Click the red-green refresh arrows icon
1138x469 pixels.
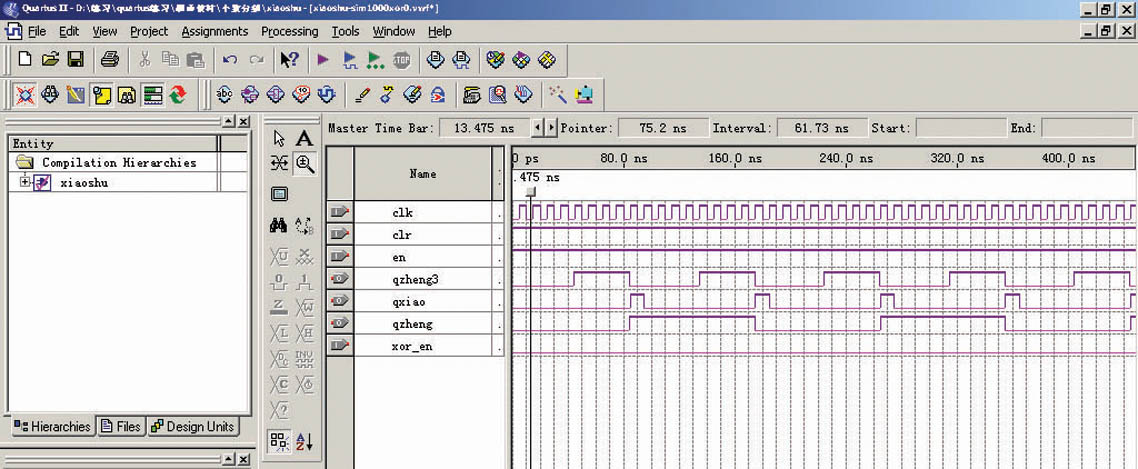(x=178, y=94)
